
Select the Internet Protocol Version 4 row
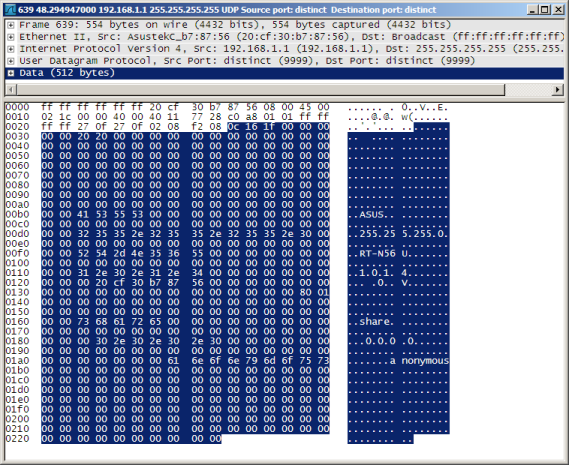(x=291, y=49)
